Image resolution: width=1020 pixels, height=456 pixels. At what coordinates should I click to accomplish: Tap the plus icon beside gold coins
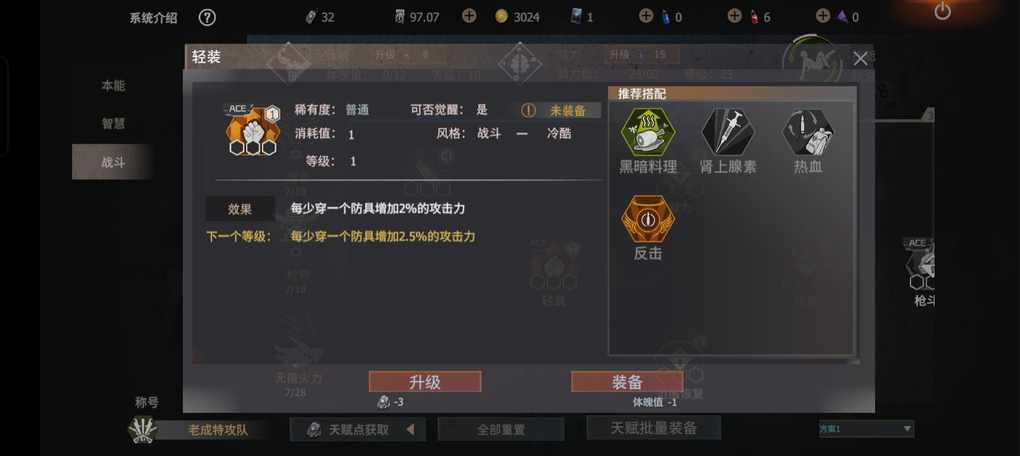point(469,16)
